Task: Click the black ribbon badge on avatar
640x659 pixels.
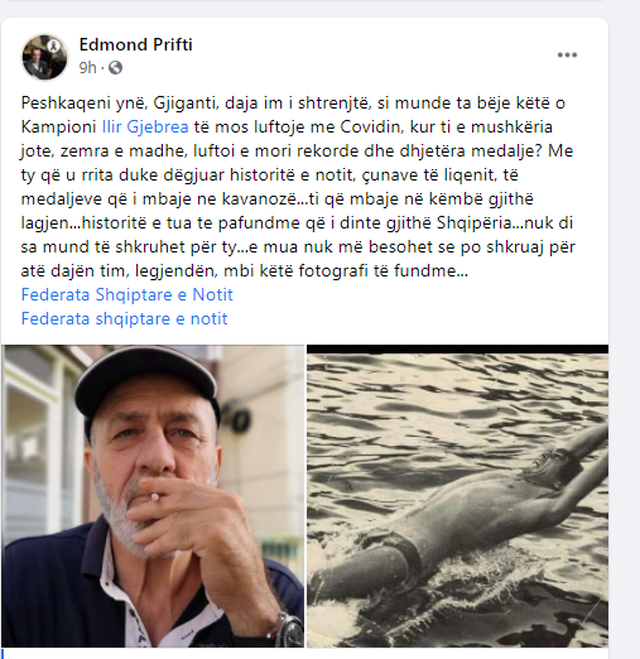Action: coord(53,46)
